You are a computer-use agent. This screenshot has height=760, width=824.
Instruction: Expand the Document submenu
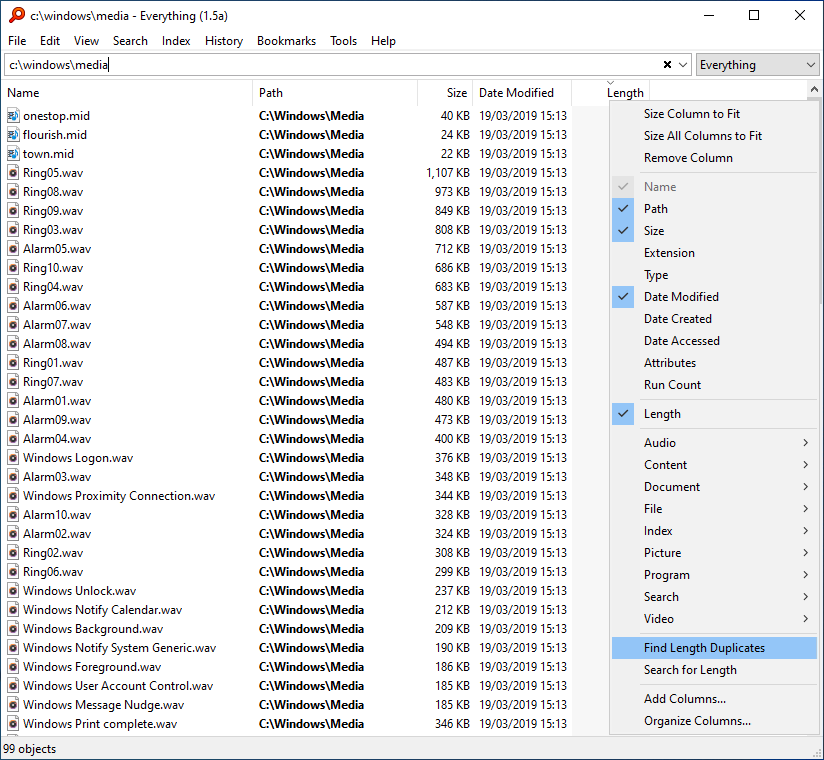(714, 487)
